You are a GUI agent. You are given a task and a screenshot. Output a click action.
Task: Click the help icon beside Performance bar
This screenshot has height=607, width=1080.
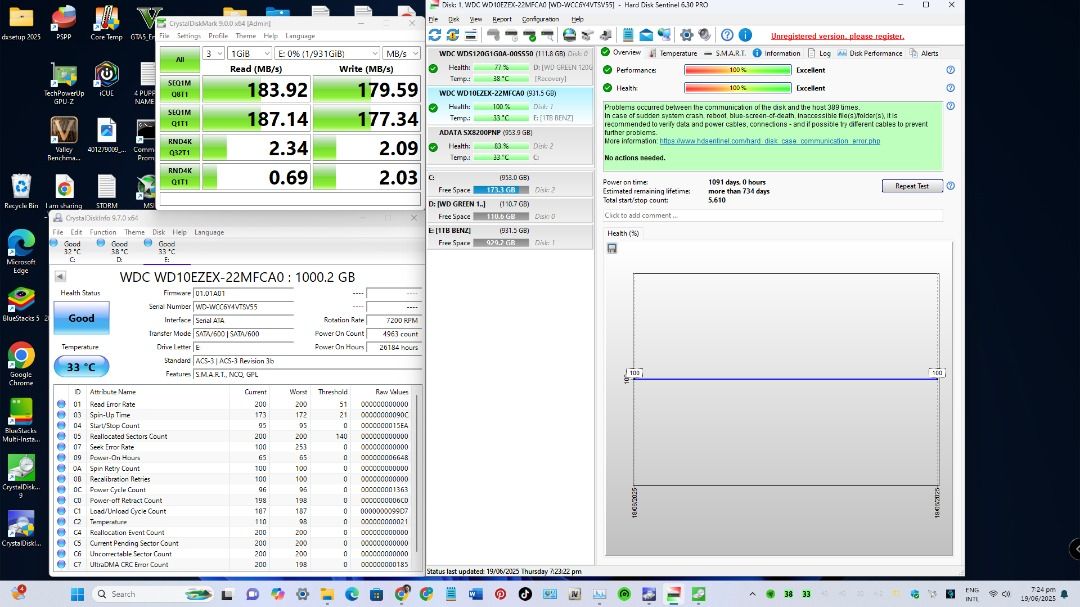pyautogui.click(x=951, y=70)
